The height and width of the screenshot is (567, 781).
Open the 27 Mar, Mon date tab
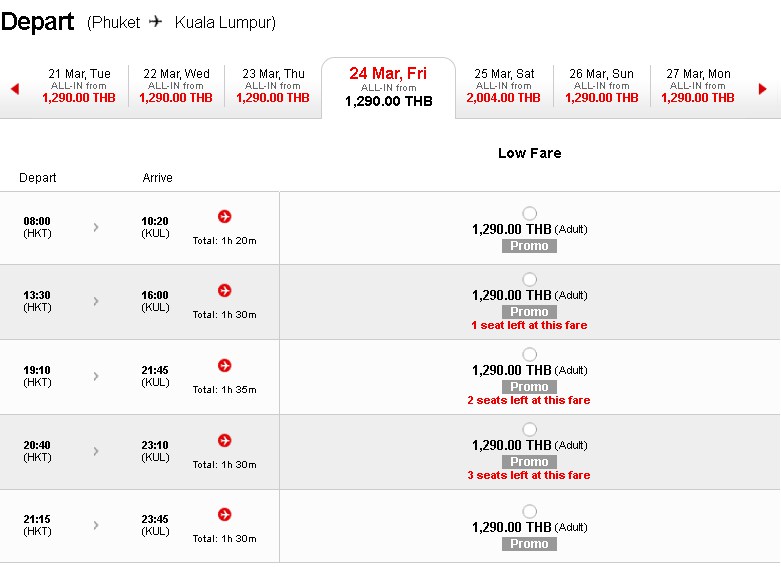pos(698,86)
